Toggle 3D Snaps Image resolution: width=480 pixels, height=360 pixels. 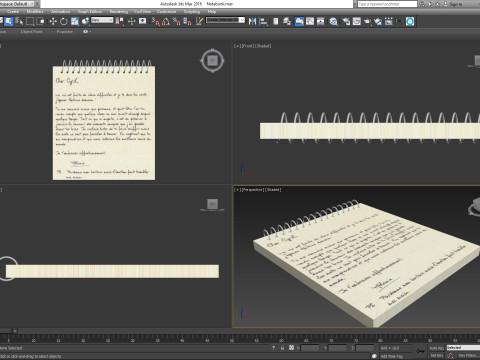155,22
